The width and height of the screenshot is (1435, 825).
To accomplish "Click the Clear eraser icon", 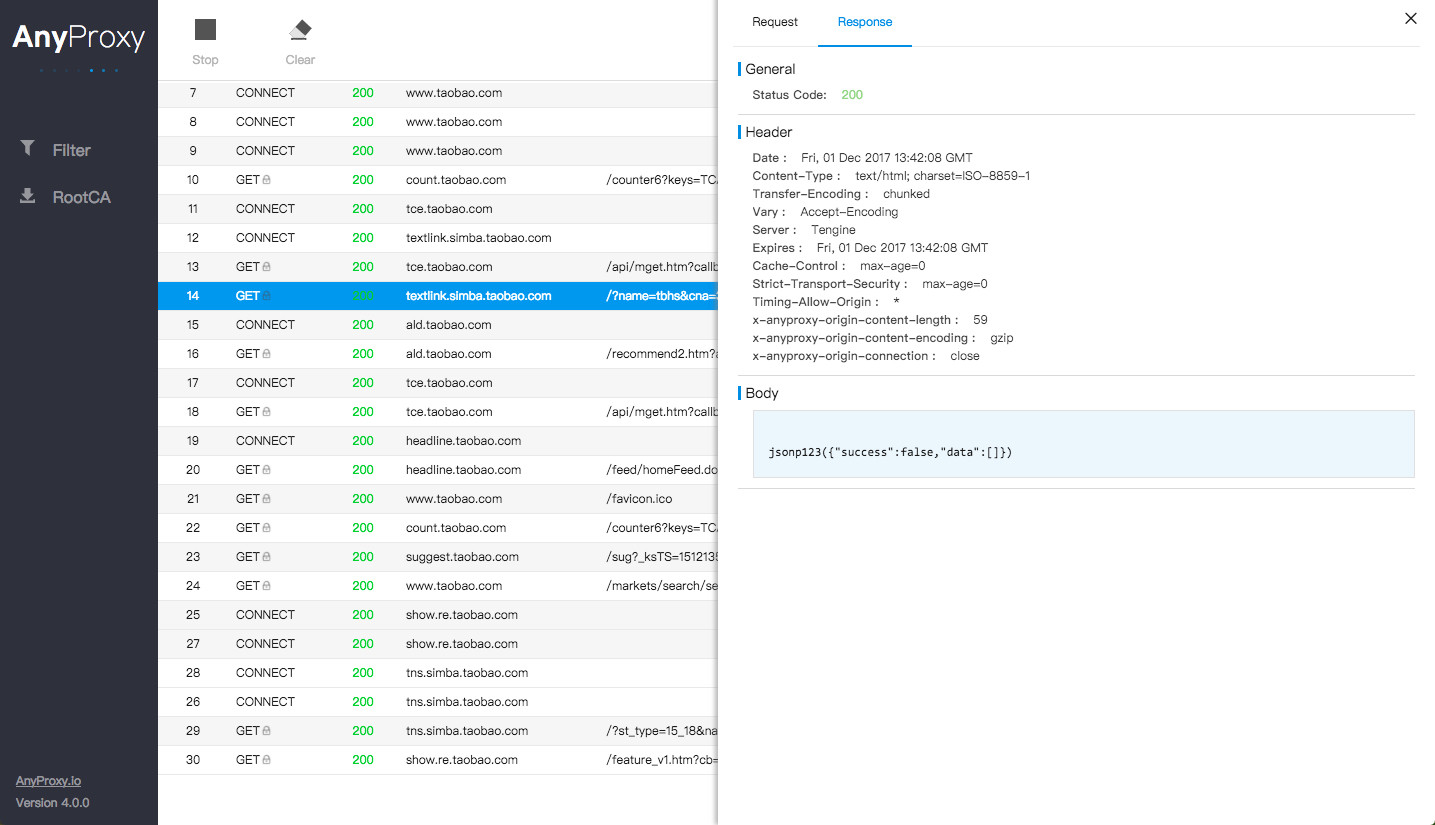I will point(300,30).
